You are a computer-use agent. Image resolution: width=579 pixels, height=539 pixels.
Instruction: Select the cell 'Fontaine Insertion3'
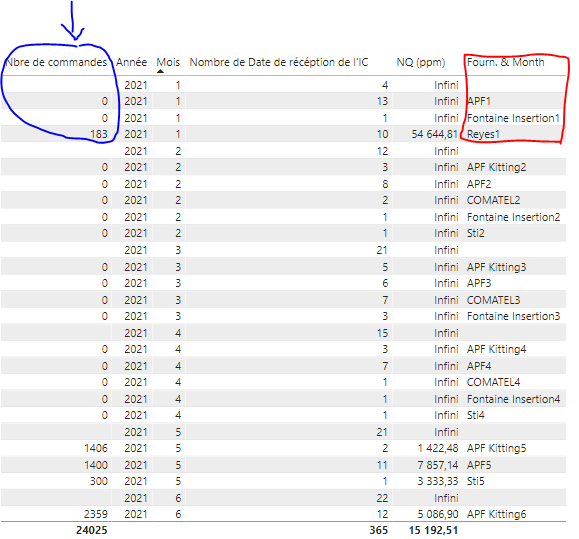click(513, 316)
